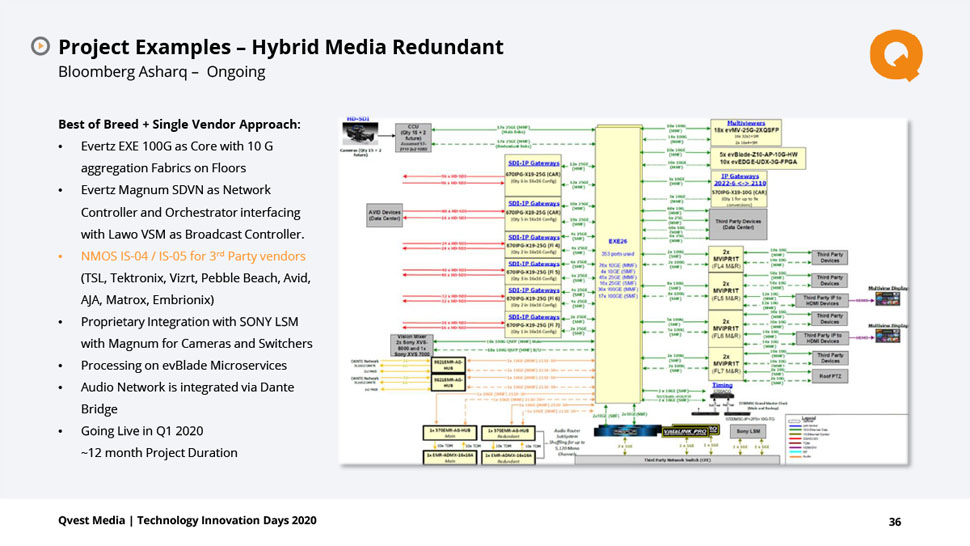Click the 'Third Party Network Switch' bar
This screenshot has height=546, width=970.
677,460
